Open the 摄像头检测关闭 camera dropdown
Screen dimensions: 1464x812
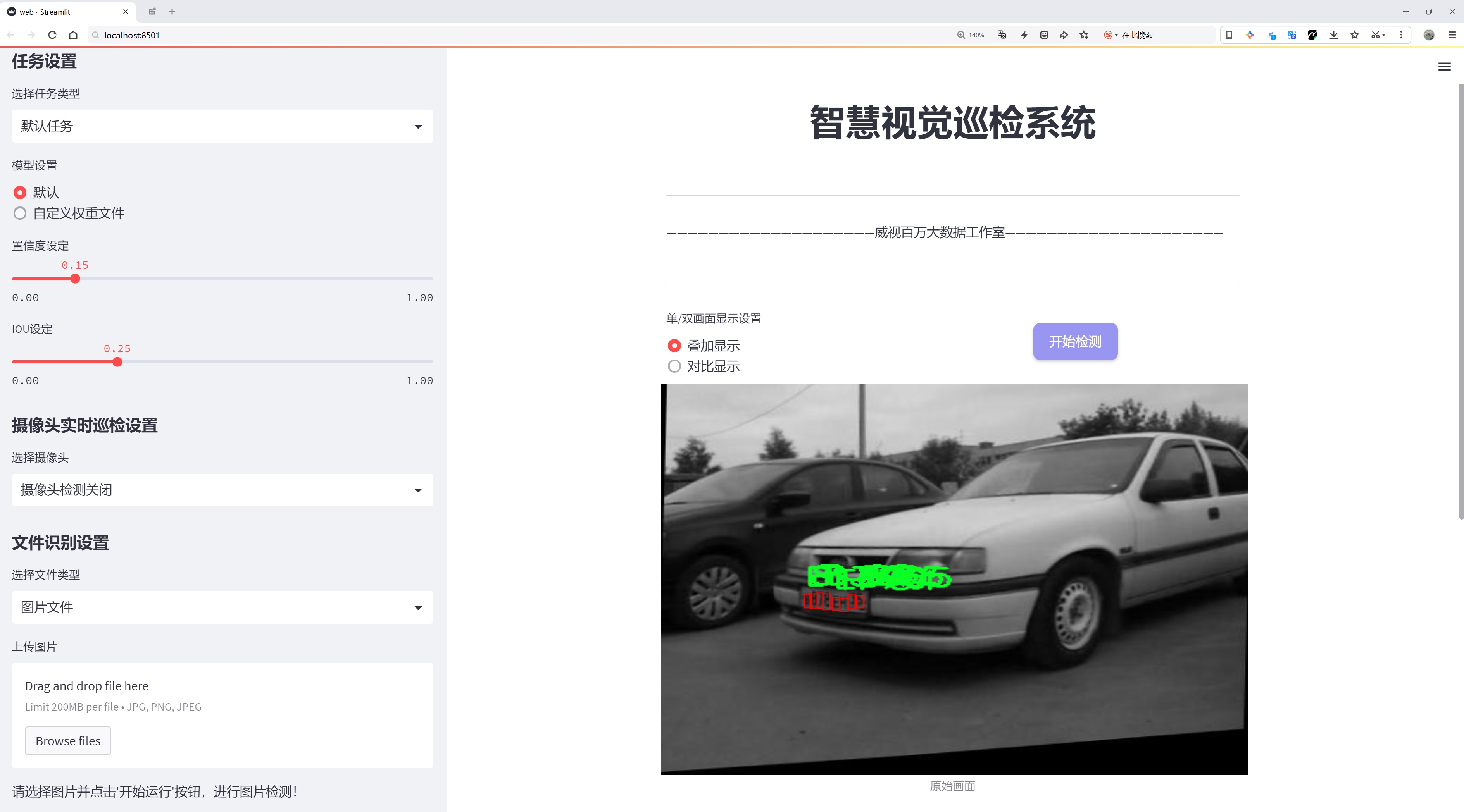[222, 490]
